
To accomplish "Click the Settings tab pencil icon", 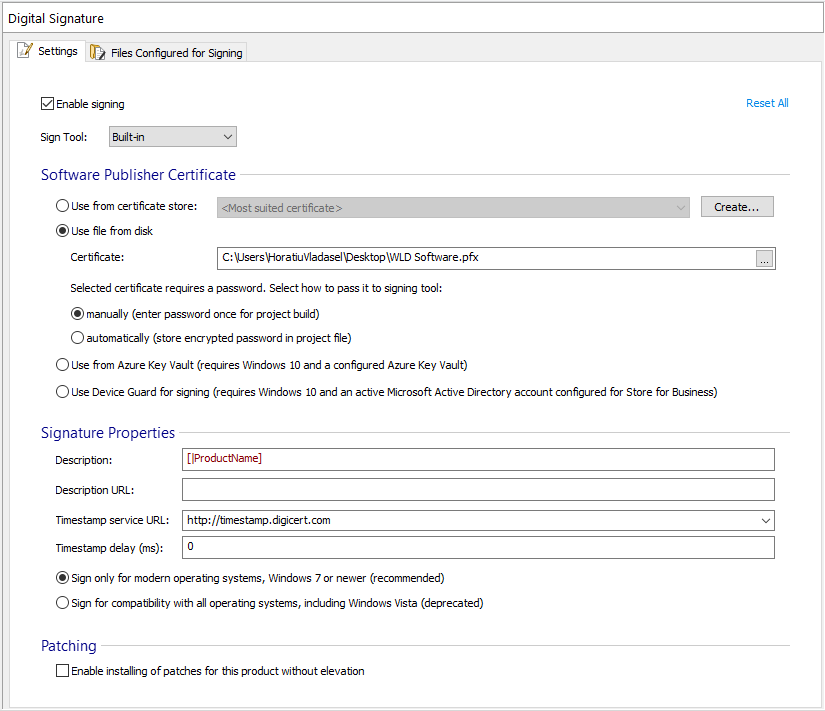I will coord(25,51).
